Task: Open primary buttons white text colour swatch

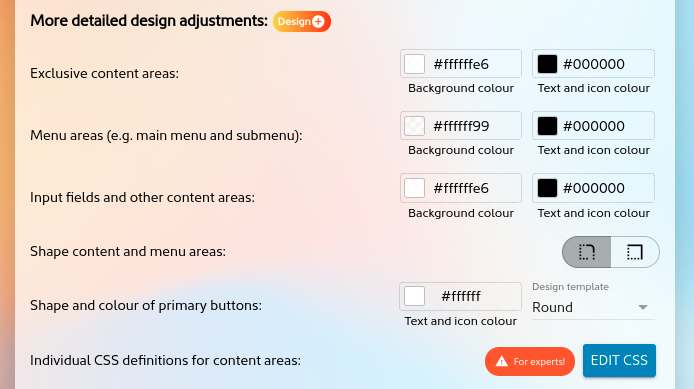Action: tap(414, 296)
